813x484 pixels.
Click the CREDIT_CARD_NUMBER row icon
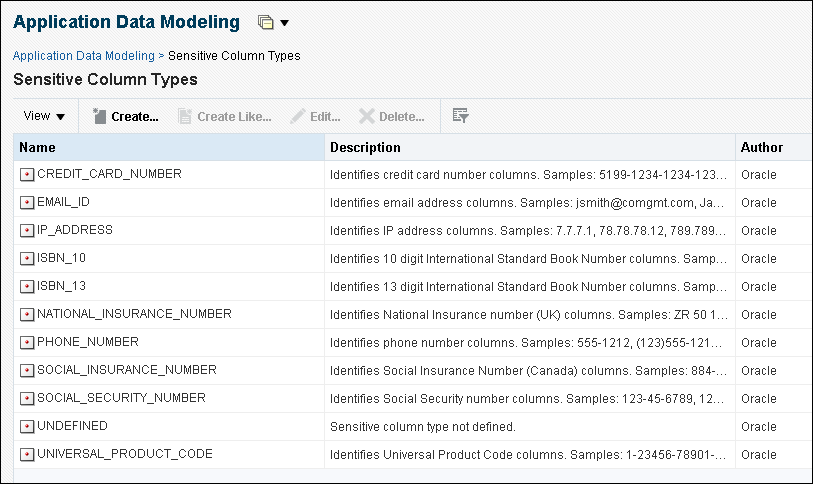(27, 174)
